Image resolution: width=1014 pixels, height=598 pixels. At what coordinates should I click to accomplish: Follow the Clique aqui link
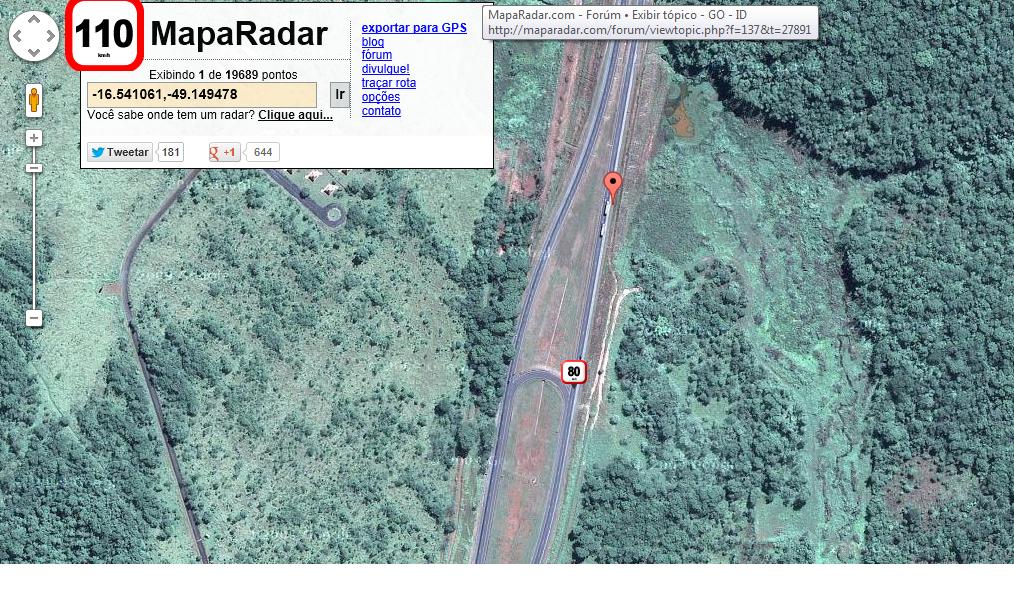(295, 115)
